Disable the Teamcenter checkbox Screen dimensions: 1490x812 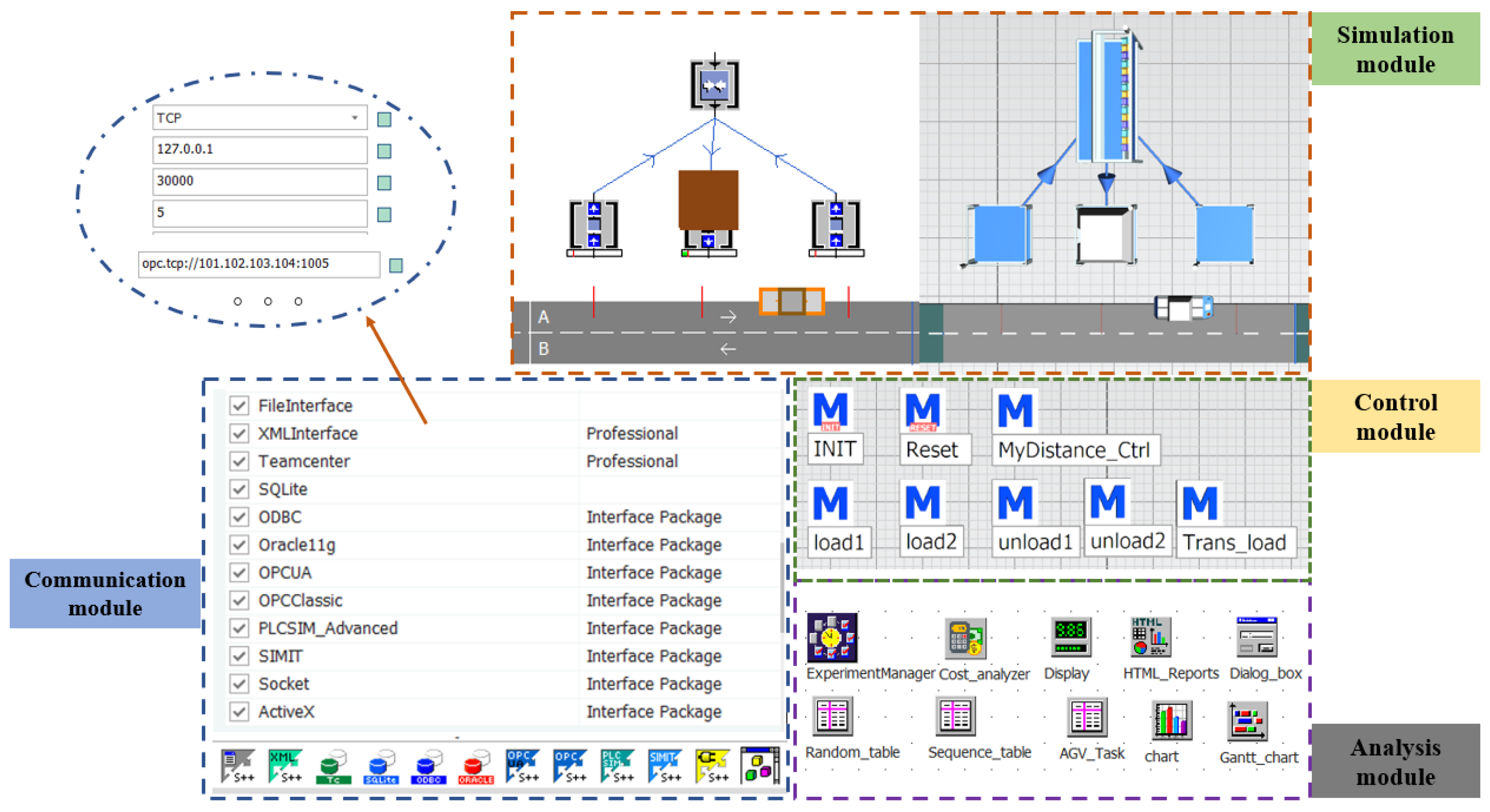[x=239, y=461]
